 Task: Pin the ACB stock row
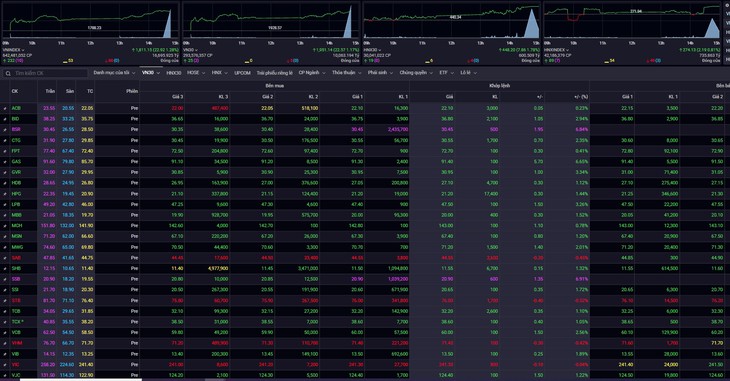pyautogui.click(x=5, y=108)
